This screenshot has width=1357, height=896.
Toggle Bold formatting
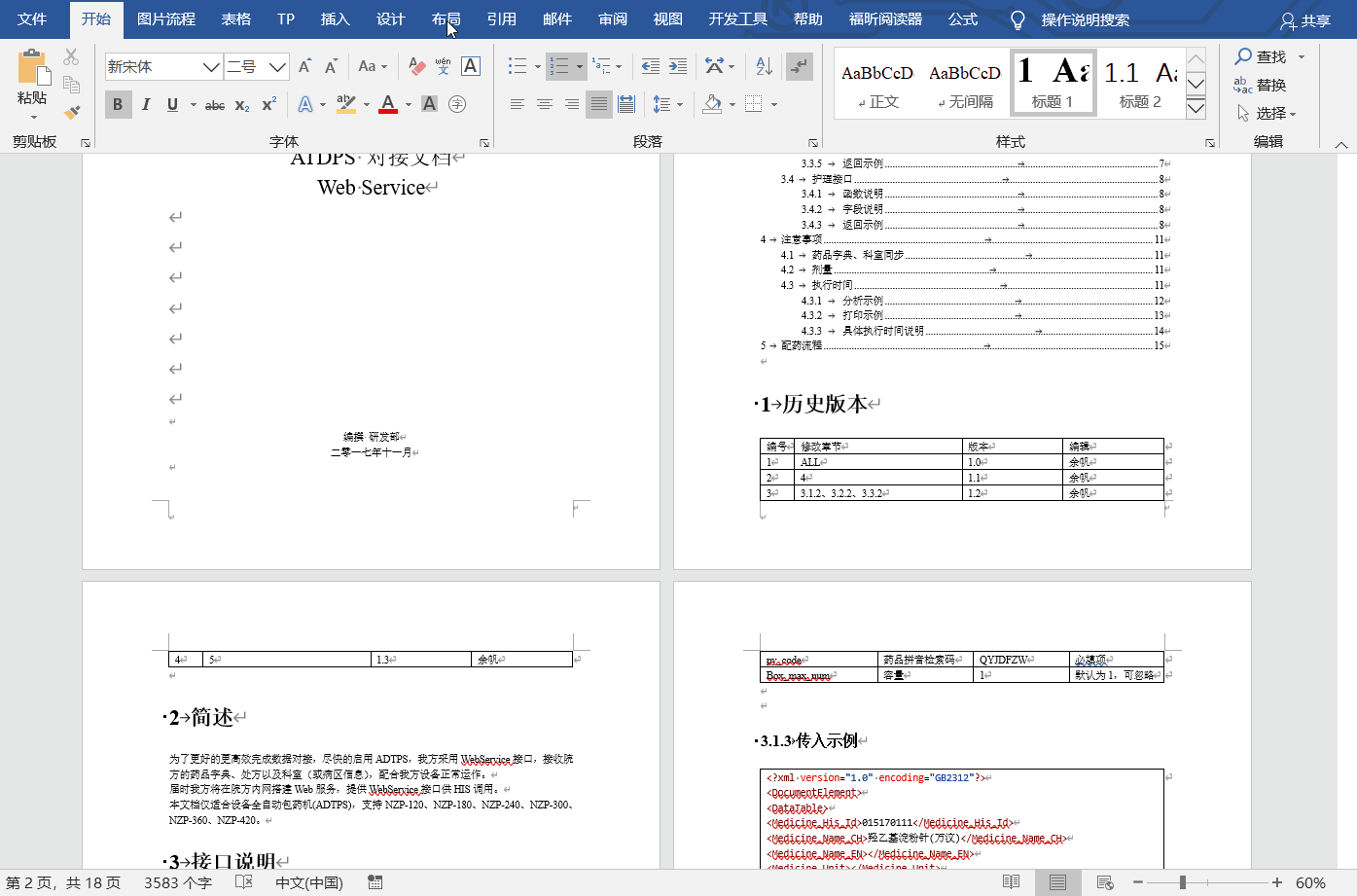point(118,104)
